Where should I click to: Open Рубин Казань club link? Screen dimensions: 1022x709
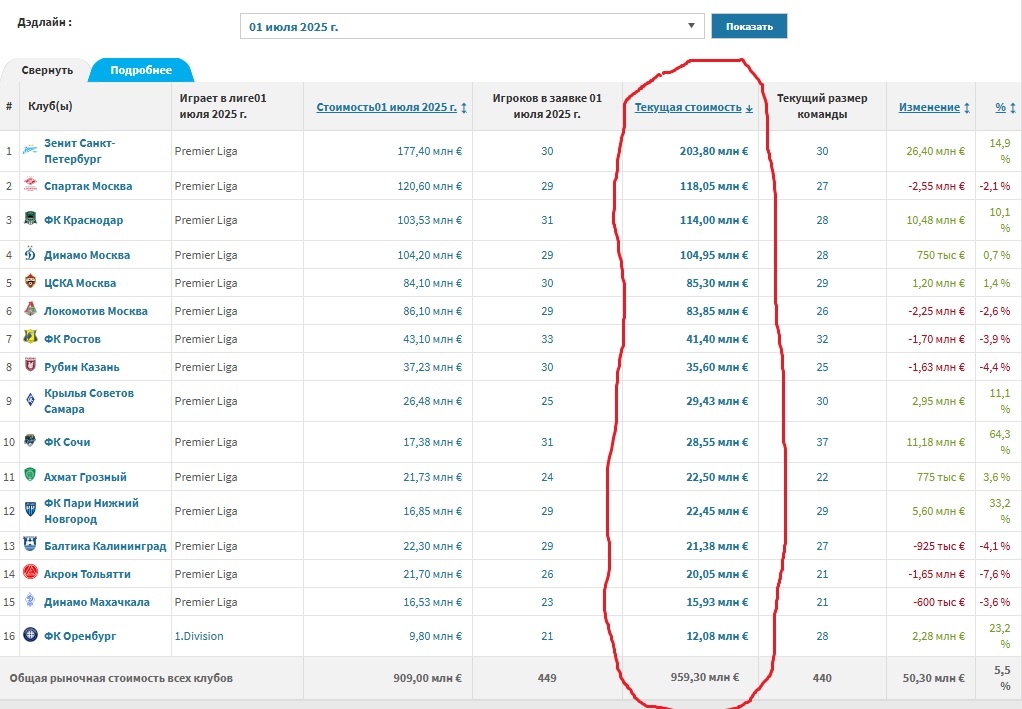tap(81, 367)
